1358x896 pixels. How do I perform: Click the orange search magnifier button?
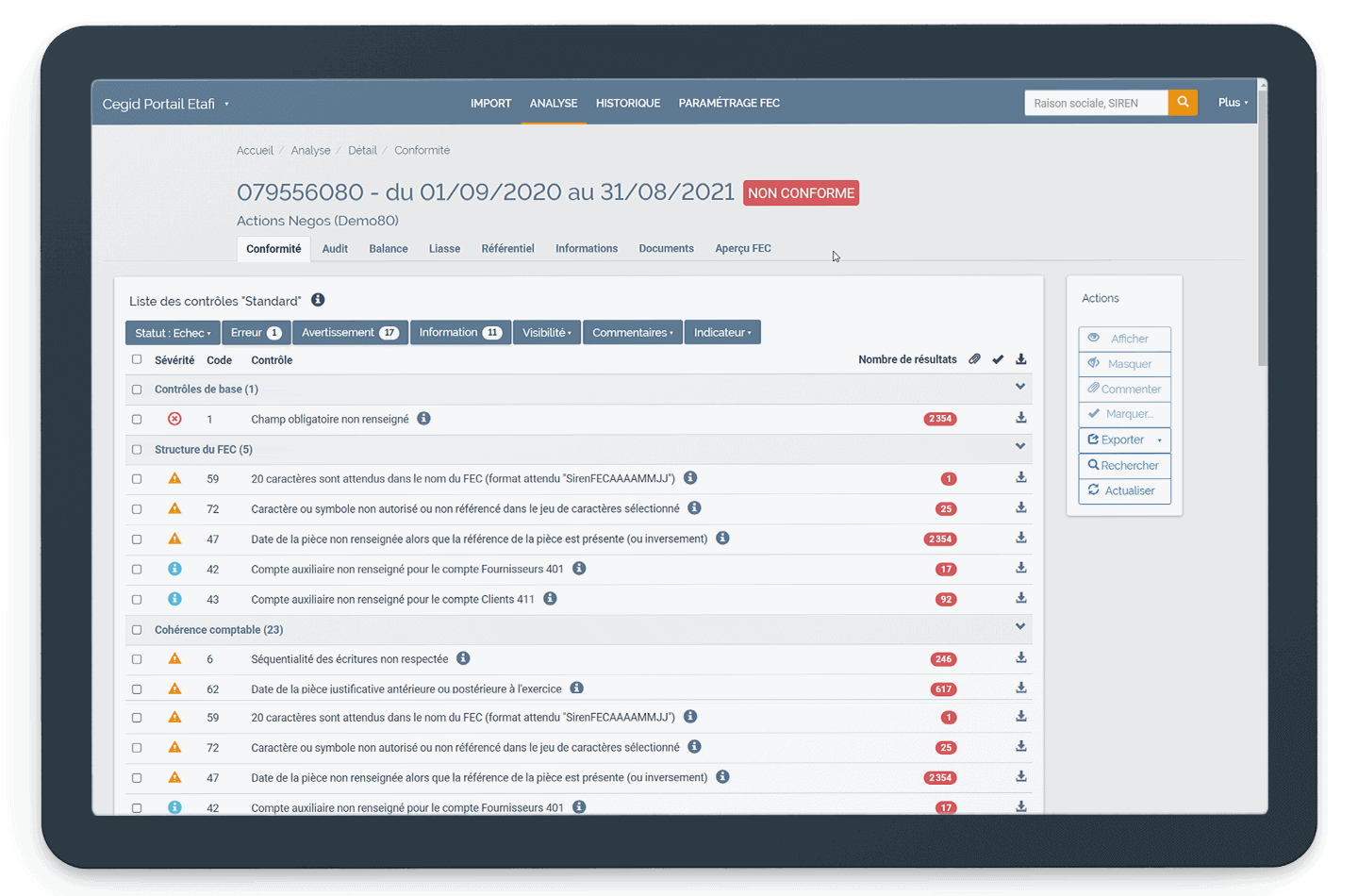point(1182,103)
